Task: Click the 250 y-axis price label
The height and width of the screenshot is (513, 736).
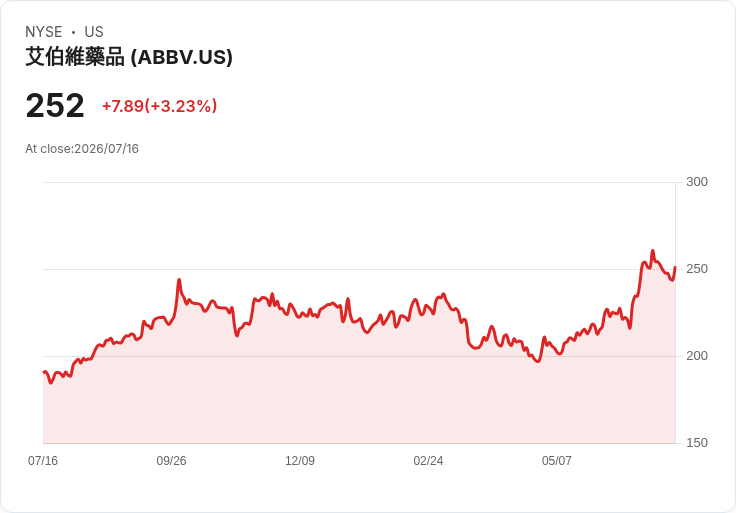Action: point(697,269)
